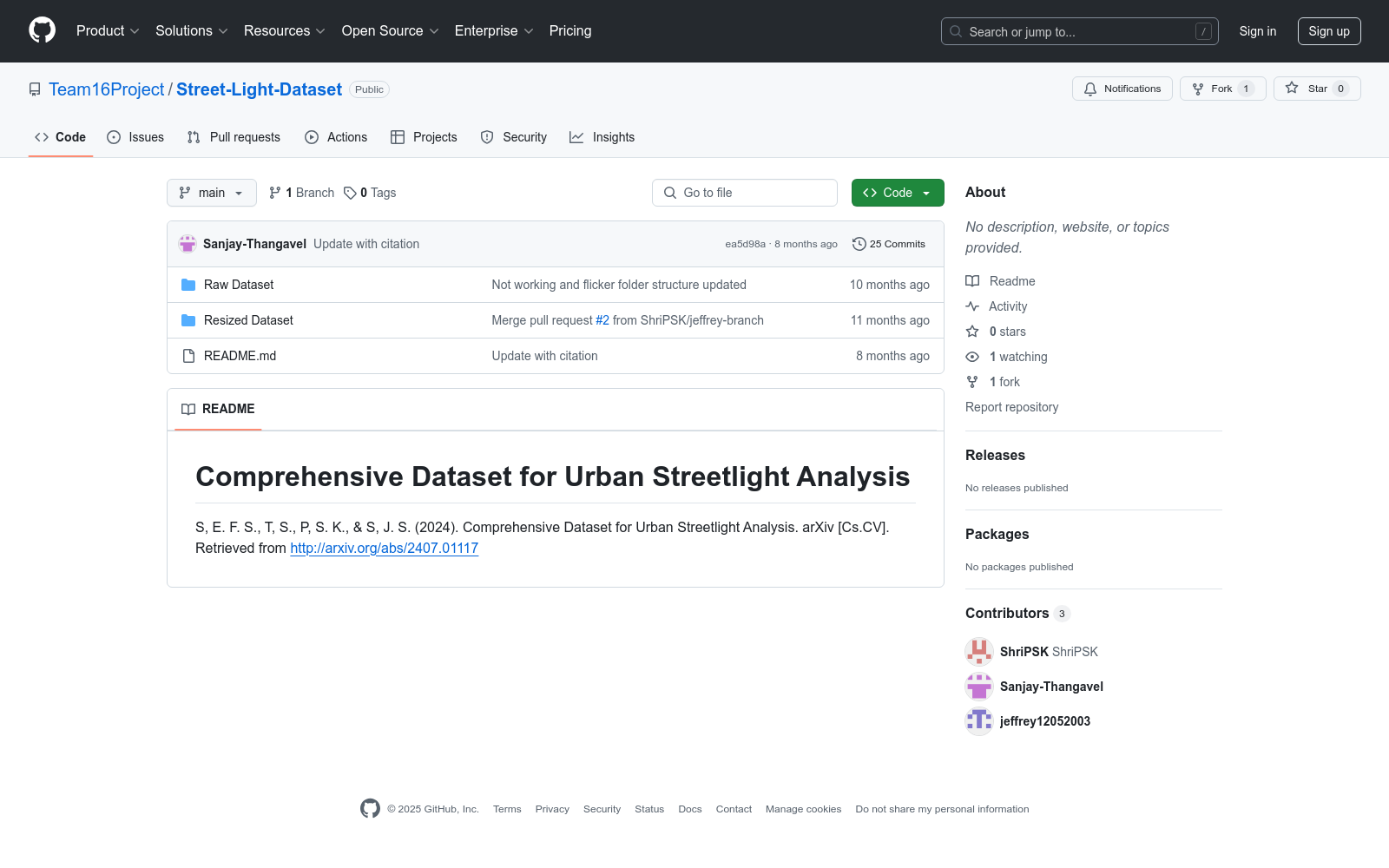The image size is (1389, 868).
Task: Click the star icon beside 0 stars
Action: 972,332
